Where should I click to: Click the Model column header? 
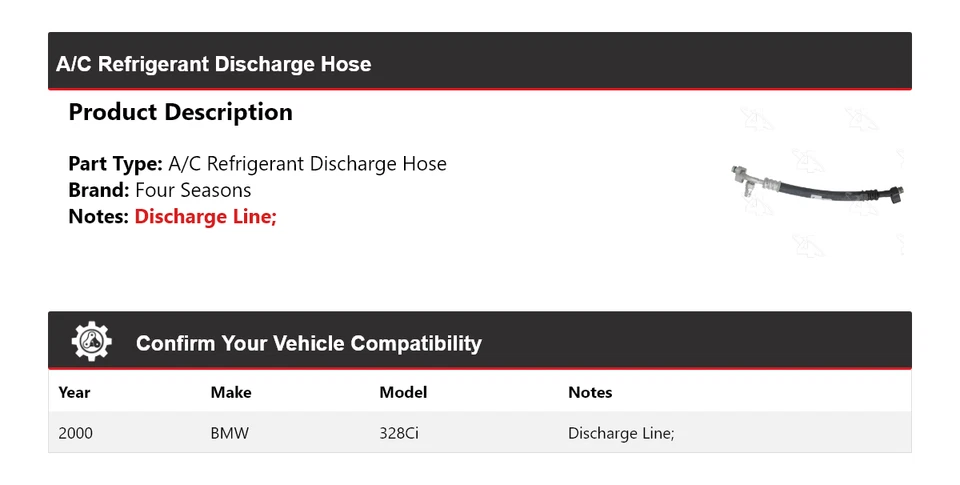pyautogui.click(x=403, y=393)
